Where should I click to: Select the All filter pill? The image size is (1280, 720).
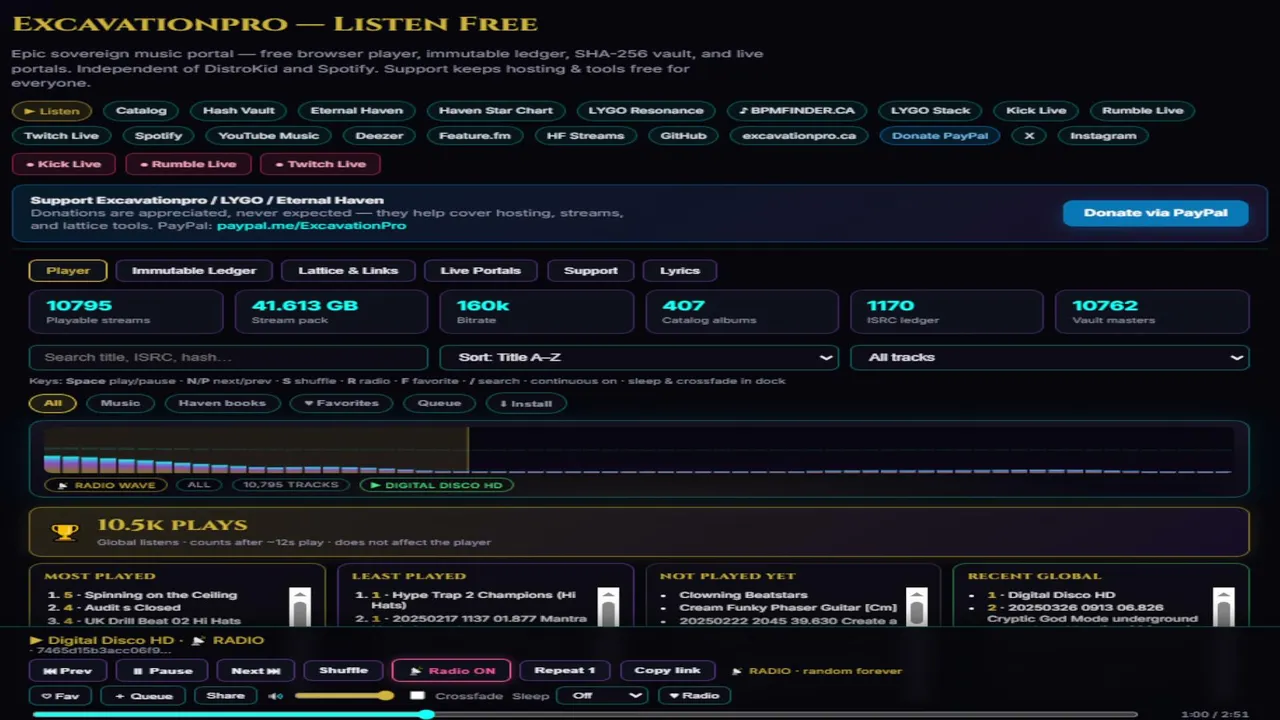[x=53, y=404]
